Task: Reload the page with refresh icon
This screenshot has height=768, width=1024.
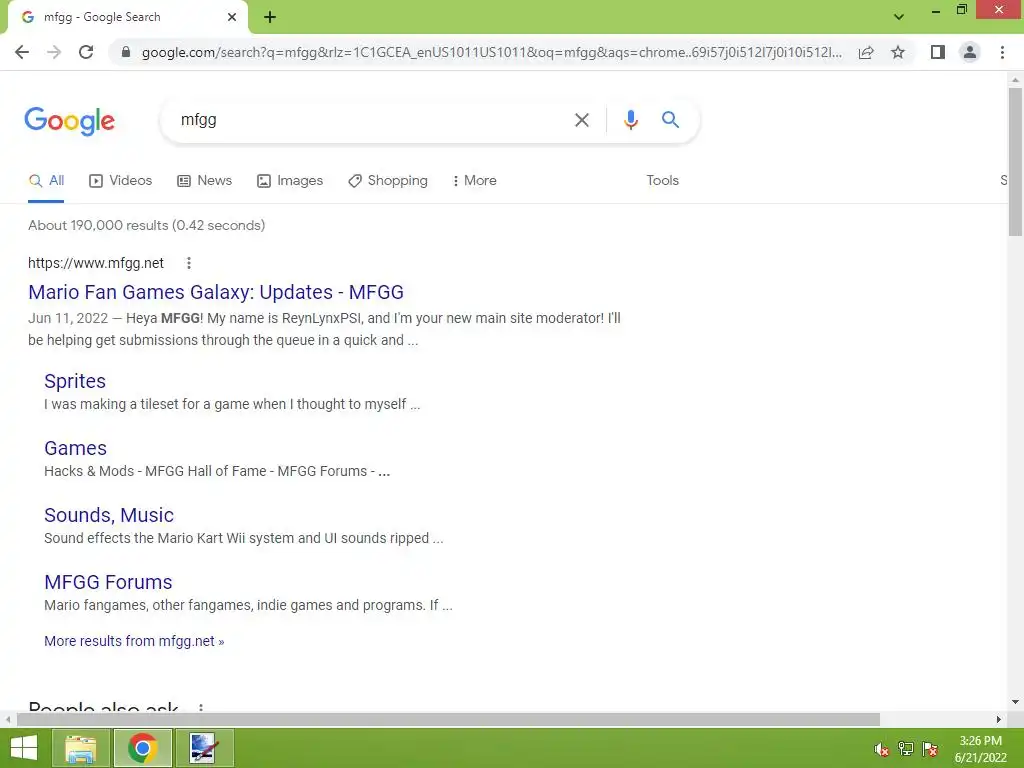Action: (x=86, y=52)
